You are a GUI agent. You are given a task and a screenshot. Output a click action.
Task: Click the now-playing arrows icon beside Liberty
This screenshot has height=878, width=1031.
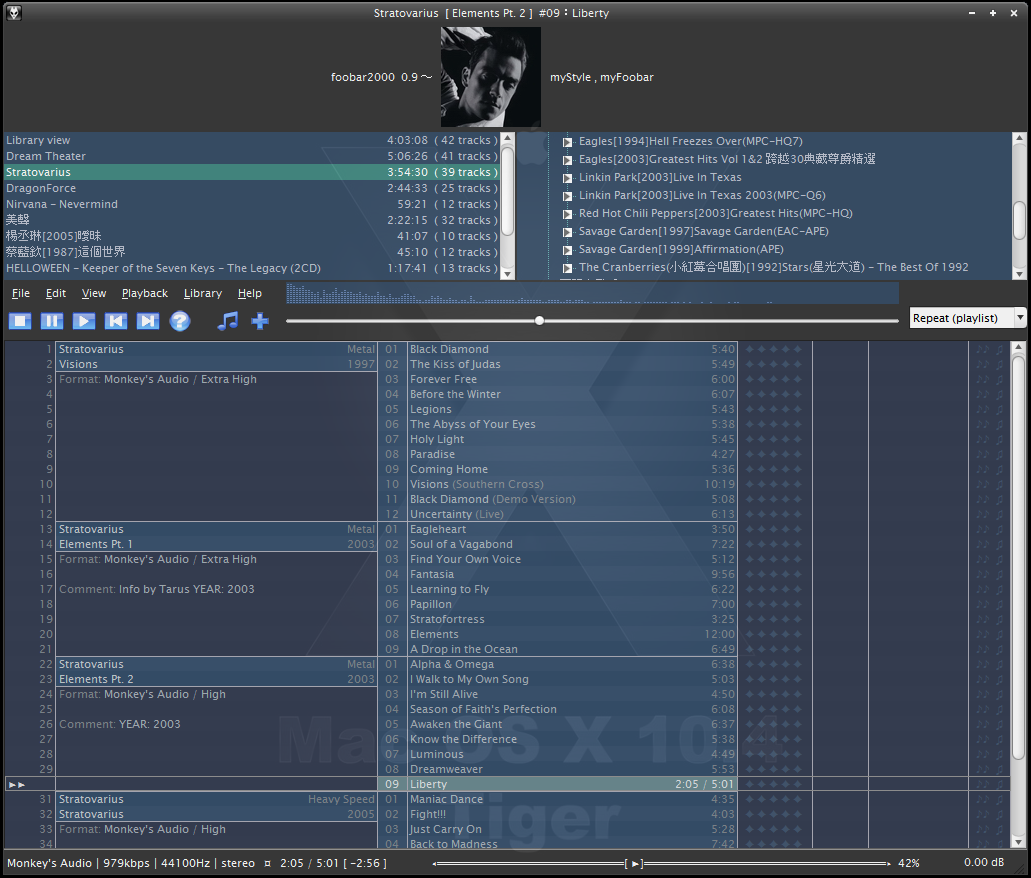pos(17,785)
